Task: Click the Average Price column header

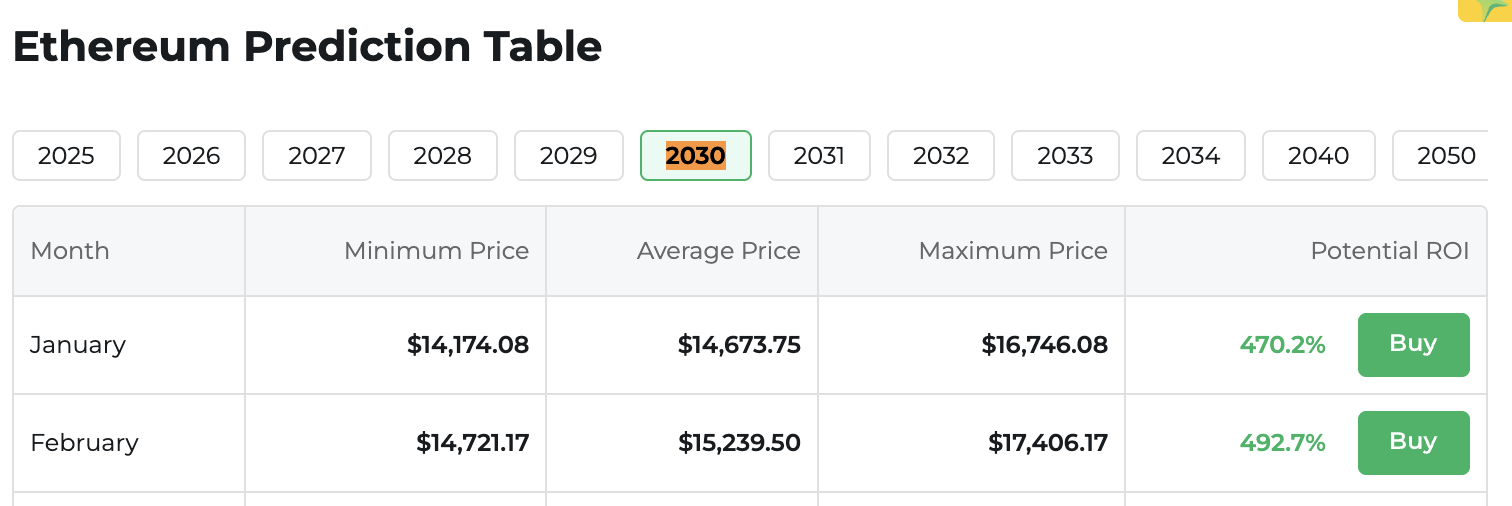Action: tap(718, 251)
